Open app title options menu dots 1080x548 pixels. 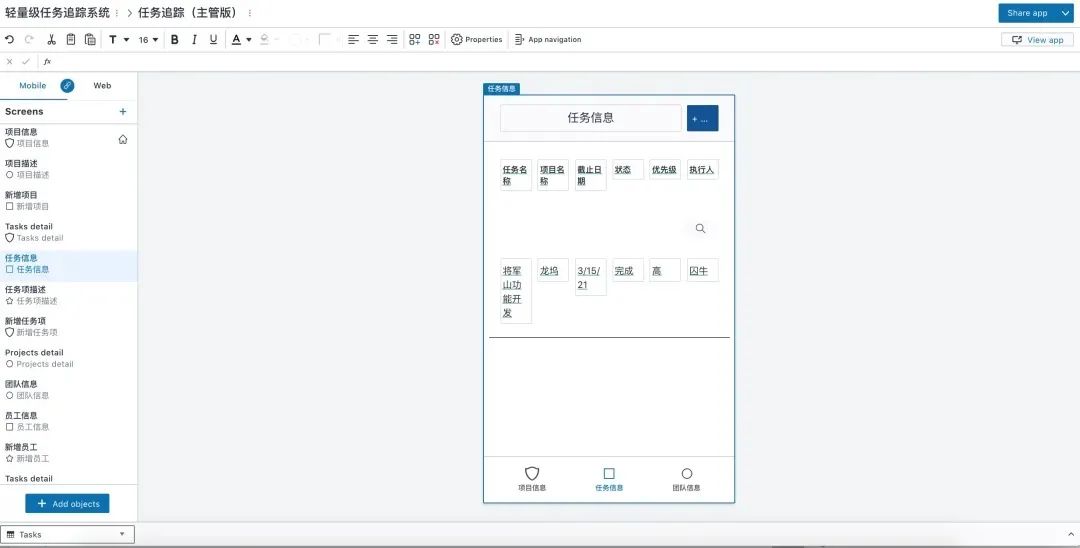pos(116,13)
